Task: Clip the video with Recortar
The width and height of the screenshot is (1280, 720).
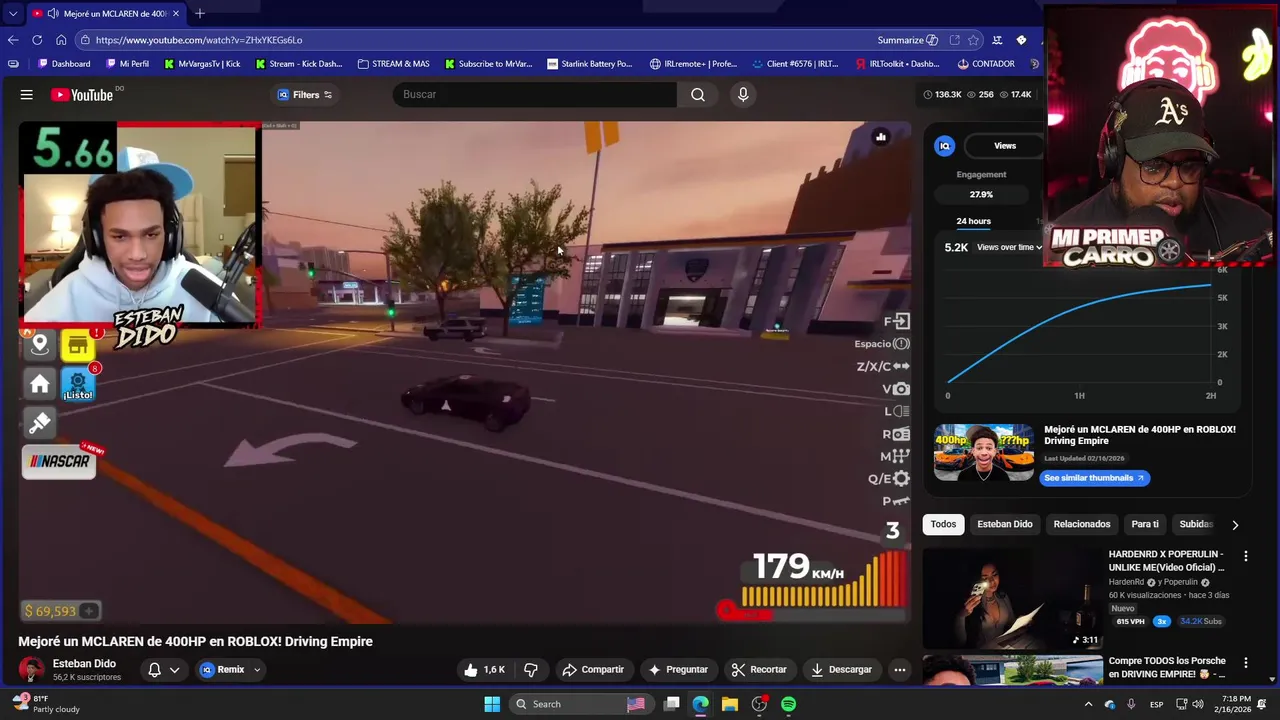Action: [759, 670]
